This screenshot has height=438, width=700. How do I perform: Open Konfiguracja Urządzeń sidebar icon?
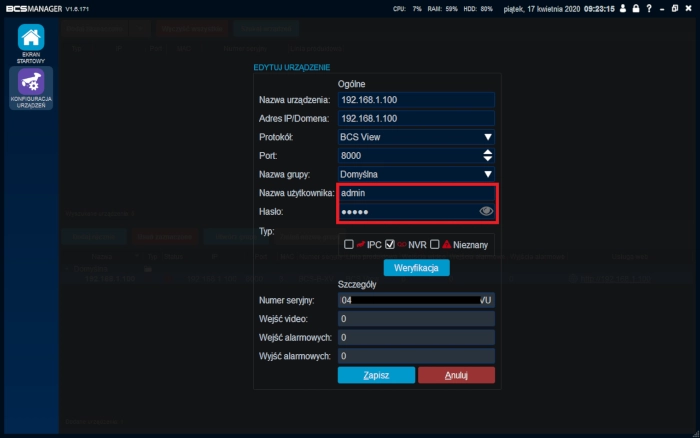[x=31, y=88]
